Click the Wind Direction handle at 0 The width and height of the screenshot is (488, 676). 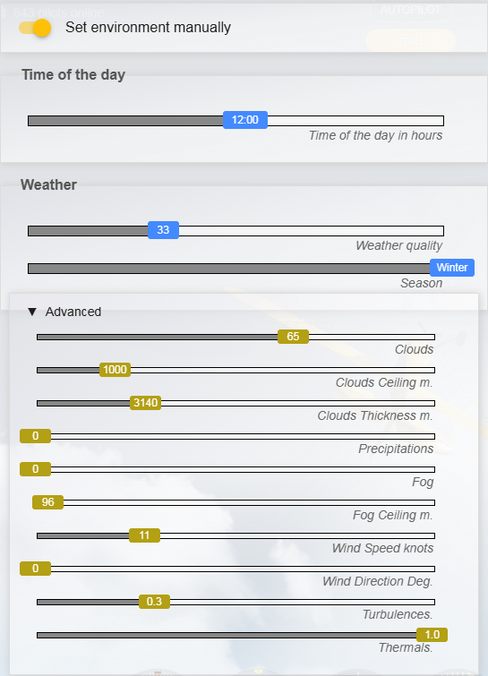pos(35,569)
